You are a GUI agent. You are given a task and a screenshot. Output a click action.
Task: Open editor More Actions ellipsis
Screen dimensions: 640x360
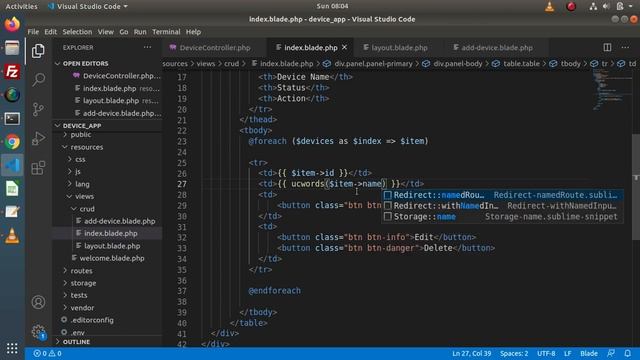click(x=625, y=47)
